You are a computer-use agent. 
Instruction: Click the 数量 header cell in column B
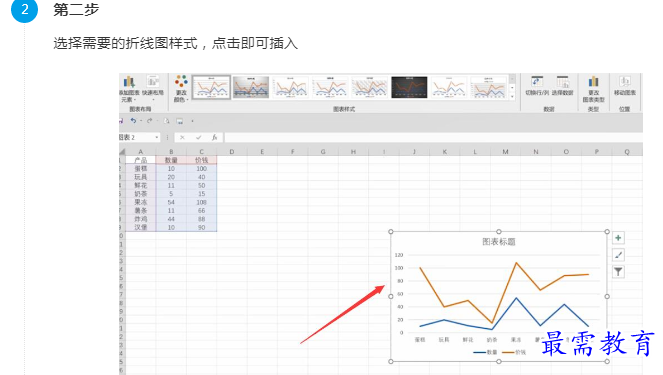coord(171,160)
